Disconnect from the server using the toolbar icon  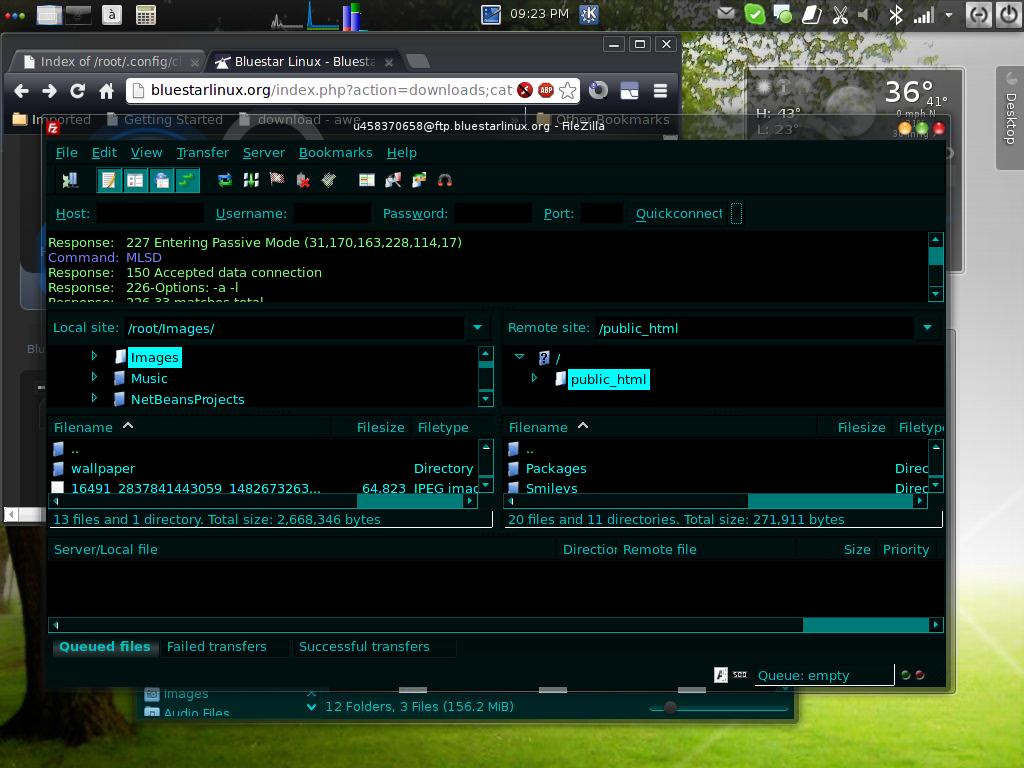(x=303, y=180)
